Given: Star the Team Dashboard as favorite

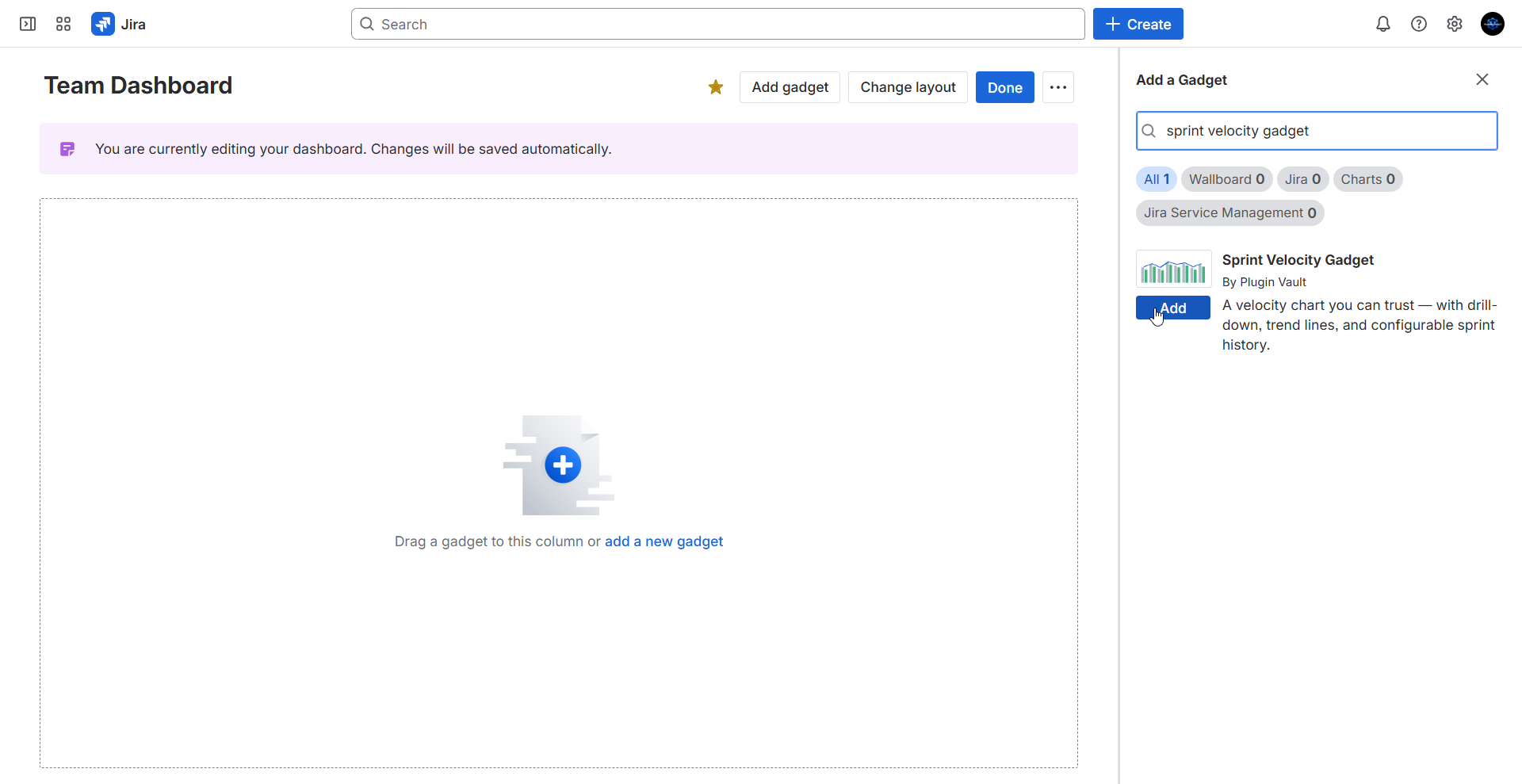Looking at the screenshot, I should point(716,87).
